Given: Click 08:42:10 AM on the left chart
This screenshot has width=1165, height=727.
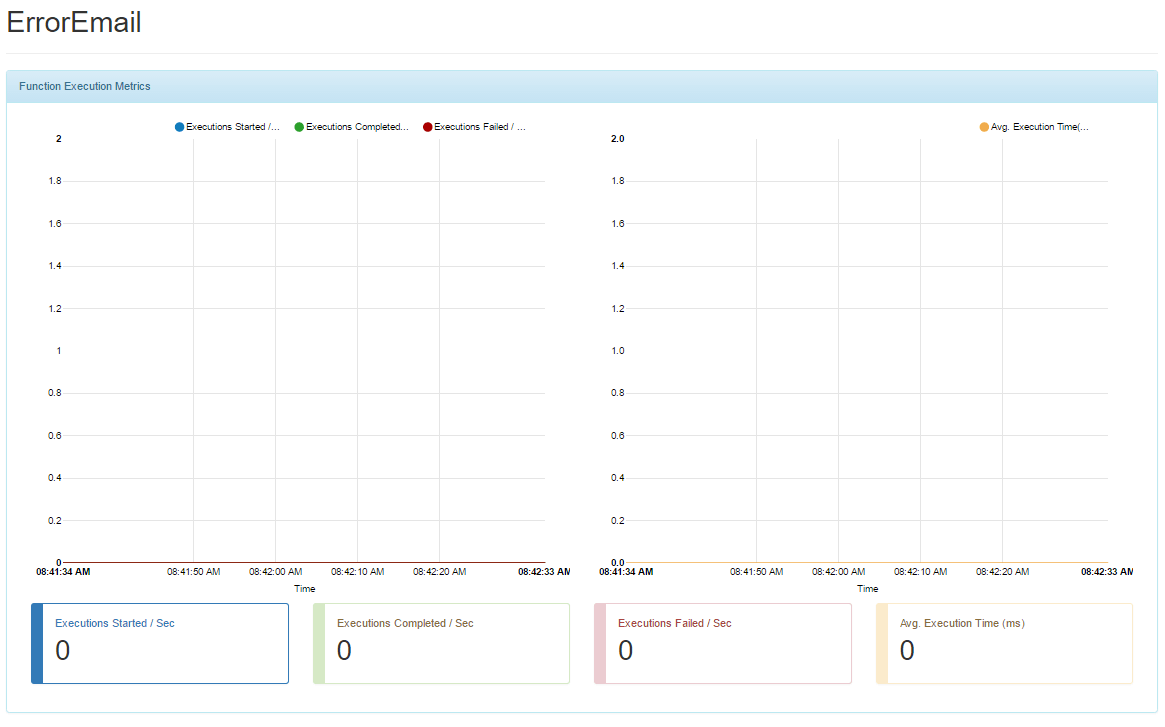Looking at the screenshot, I should point(357,572).
